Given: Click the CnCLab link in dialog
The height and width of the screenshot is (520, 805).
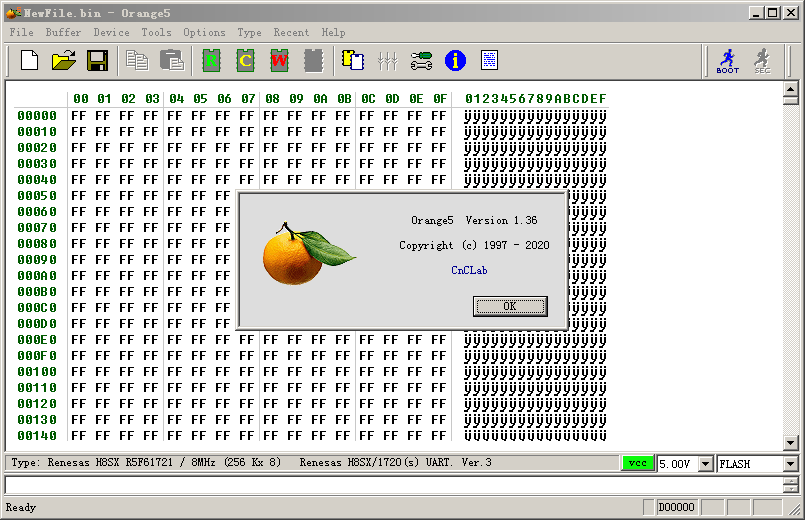Looking at the screenshot, I should tap(469, 270).
